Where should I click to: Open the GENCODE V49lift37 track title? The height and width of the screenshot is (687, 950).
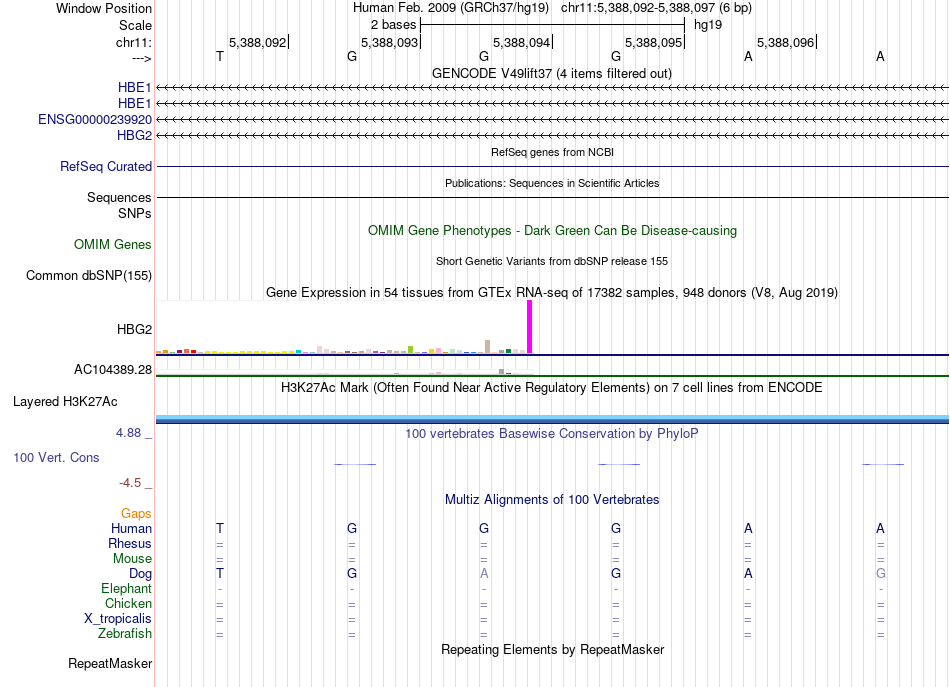pyautogui.click(x=551, y=73)
